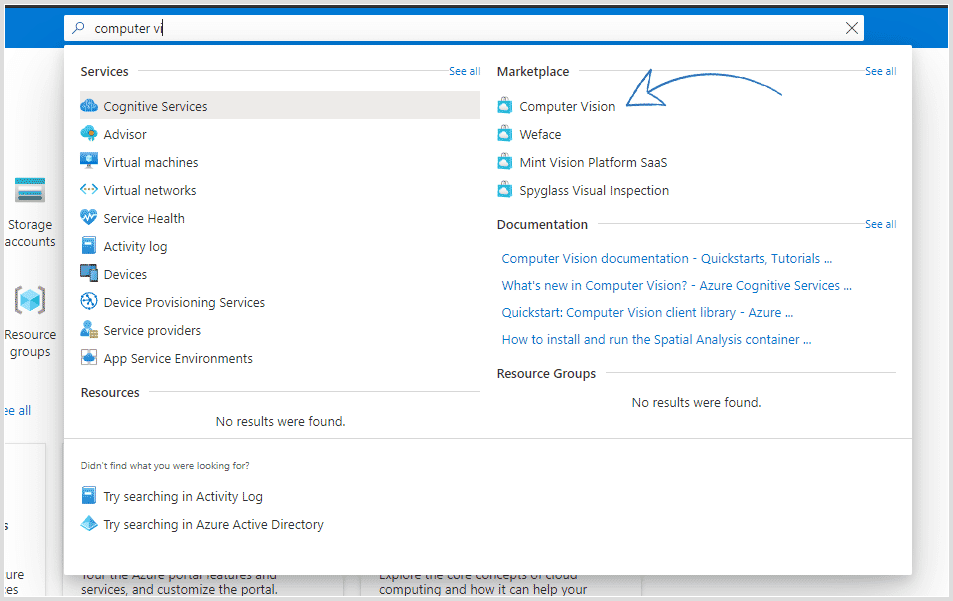This screenshot has width=953, height=601.
Task: Open Quickstart Computer Vision client library link
Action: 647,312
